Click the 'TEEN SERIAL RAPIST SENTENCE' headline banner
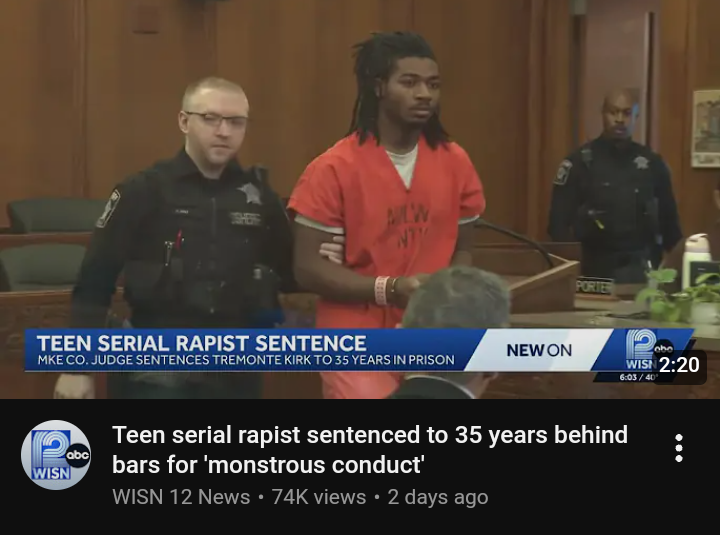 pyautogui.click(x=201, y=343)
